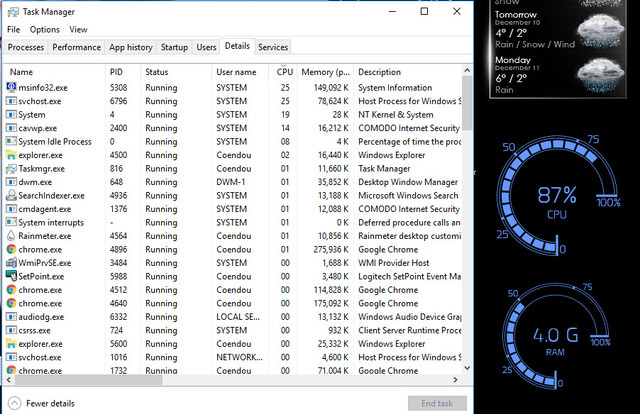Click the 87% CPU gauge widget
Viewport: 640px width, 414px height.
[x=558, y=196]
